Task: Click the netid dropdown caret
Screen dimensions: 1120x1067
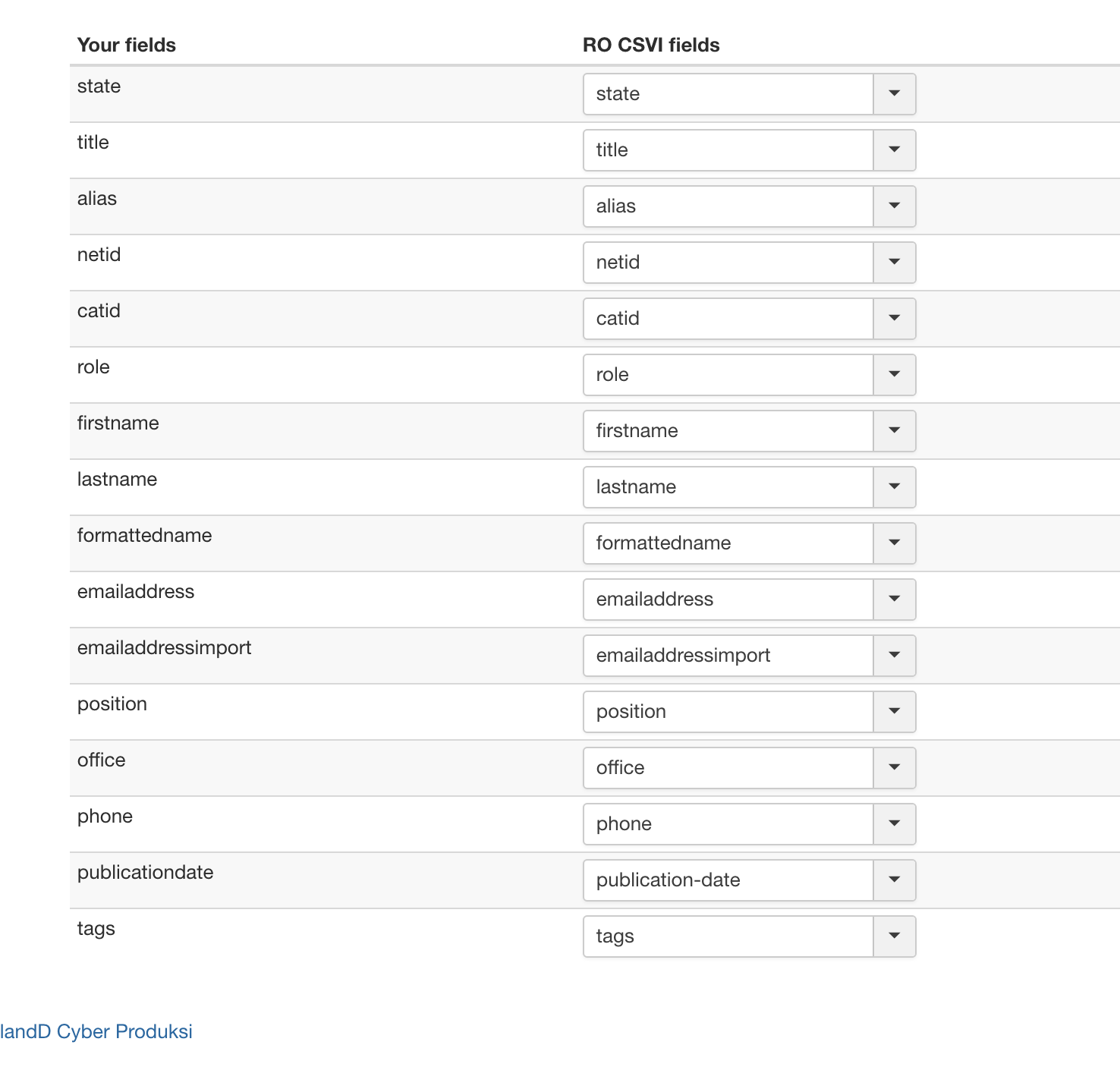Action: (894, 263)
